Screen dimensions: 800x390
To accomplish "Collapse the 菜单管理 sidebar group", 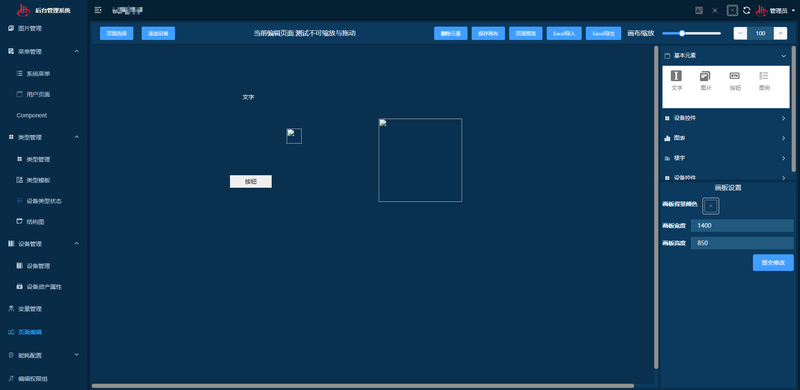I will (x=44, y=52).
